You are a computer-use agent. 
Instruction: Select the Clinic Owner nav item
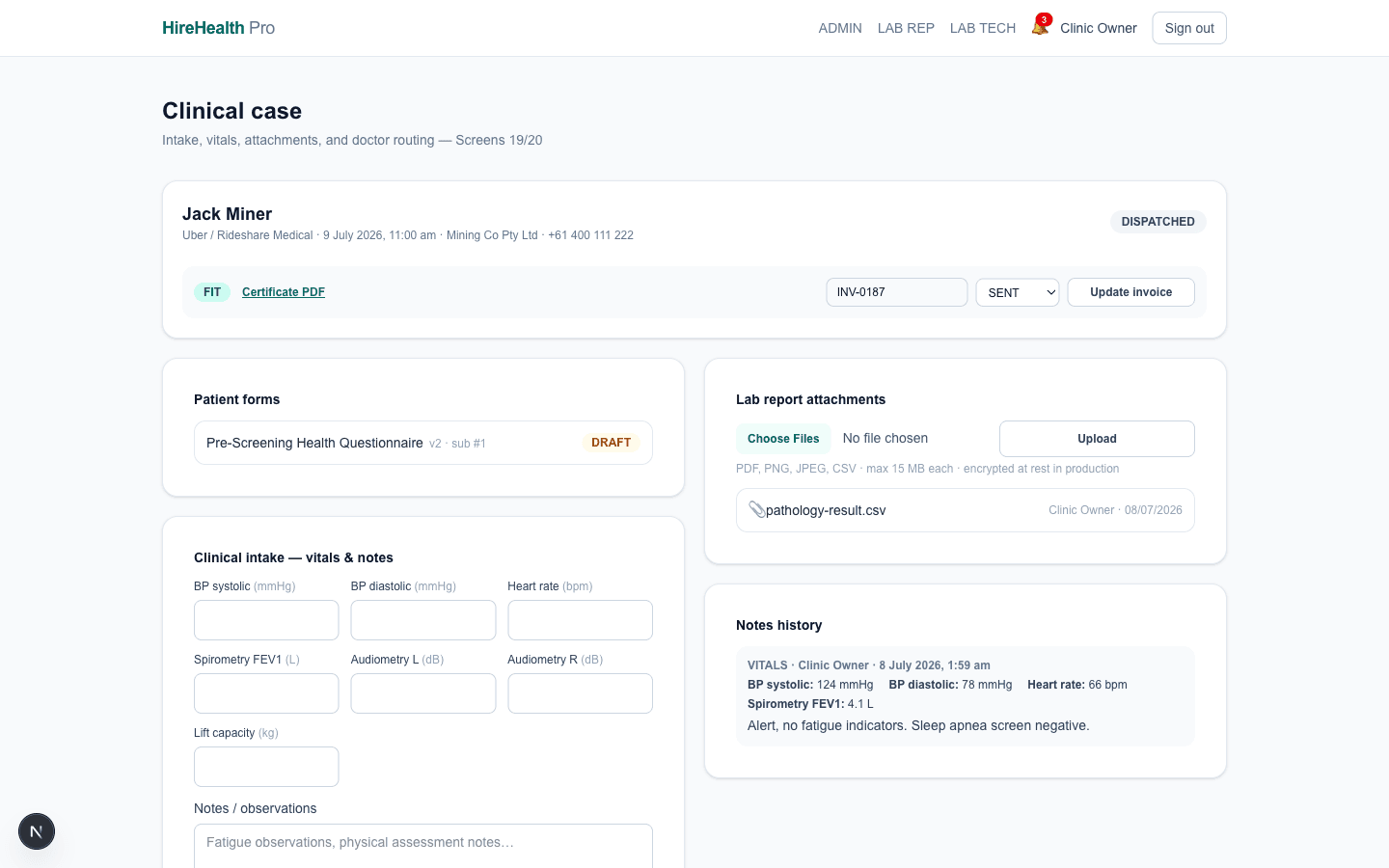click(1099, 28)
